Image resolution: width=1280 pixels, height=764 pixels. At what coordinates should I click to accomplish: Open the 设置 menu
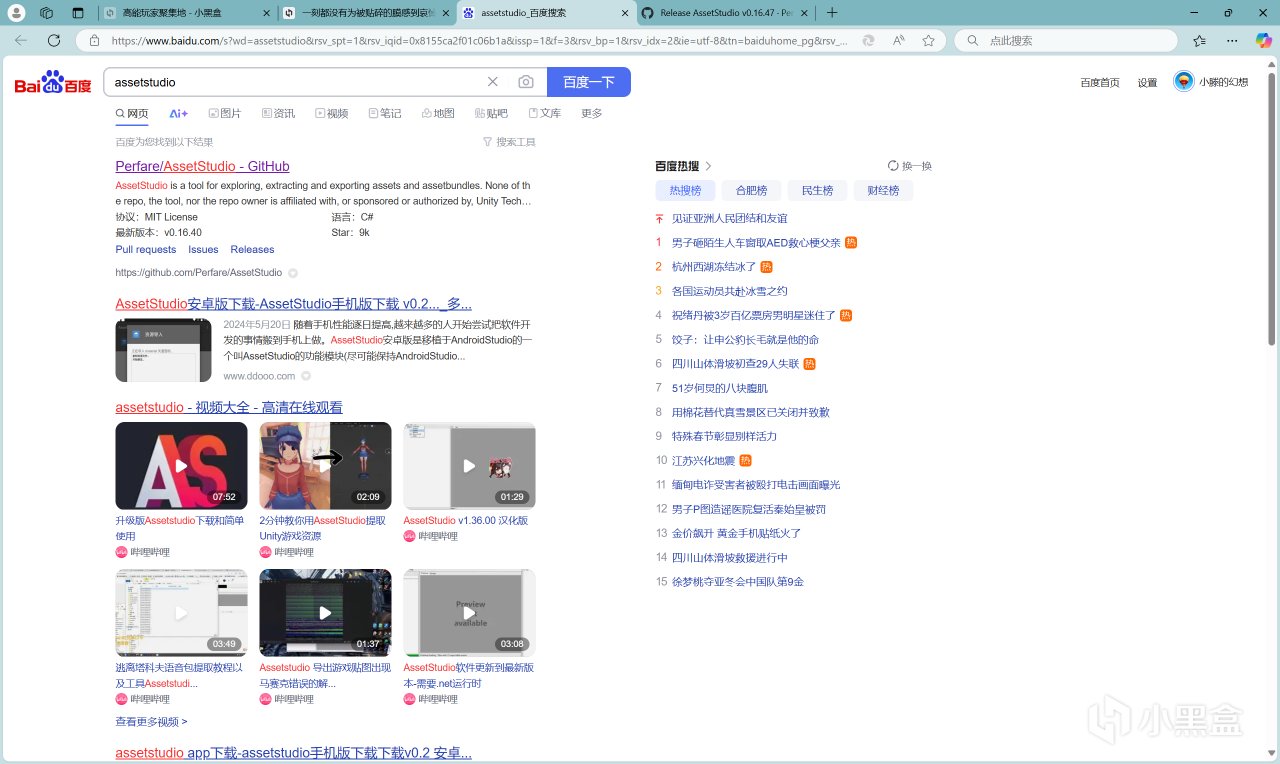(1147, 83)
